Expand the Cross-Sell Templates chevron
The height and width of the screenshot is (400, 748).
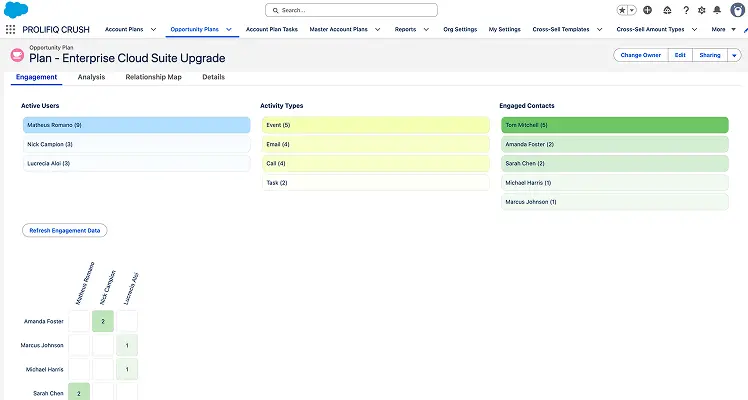click(x=600, y=30)
